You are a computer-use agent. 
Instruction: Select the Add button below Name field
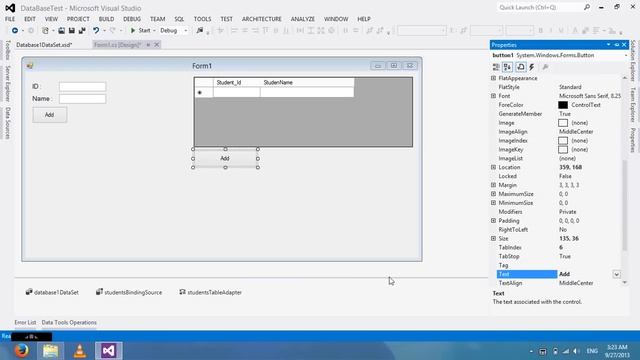tap(50, 115)
